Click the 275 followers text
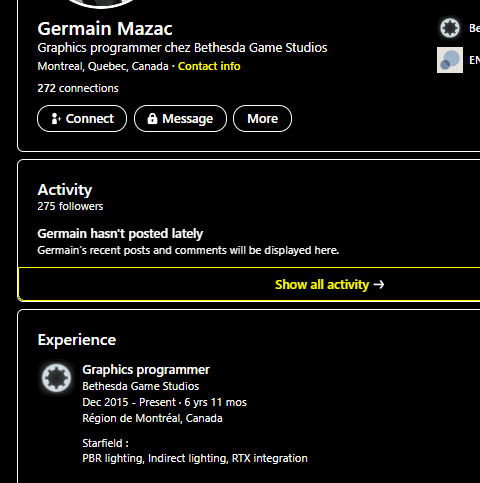 (70, 206)
